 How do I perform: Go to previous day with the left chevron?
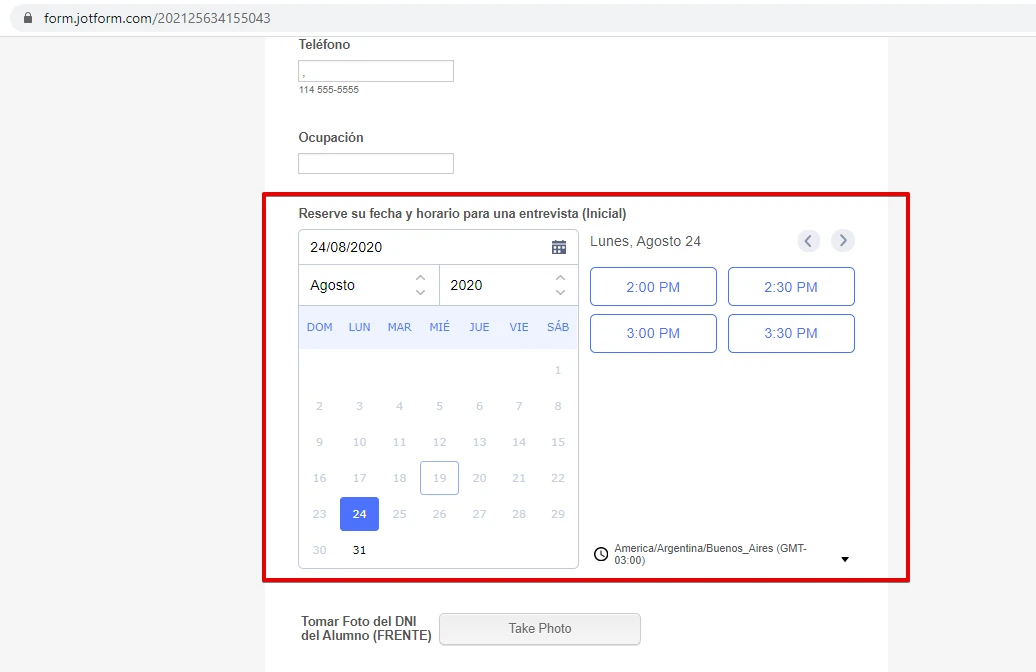pos(808,240)
